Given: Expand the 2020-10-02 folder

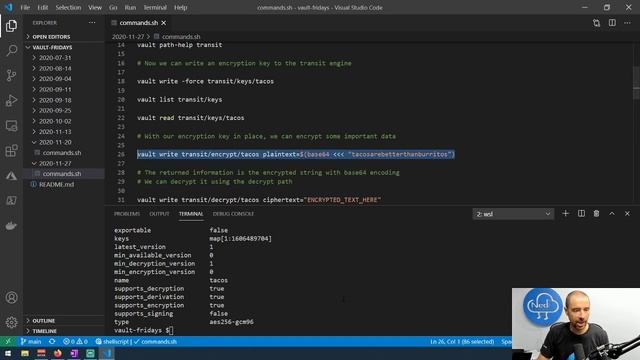Looking at the screenshot, I should 64,121.
